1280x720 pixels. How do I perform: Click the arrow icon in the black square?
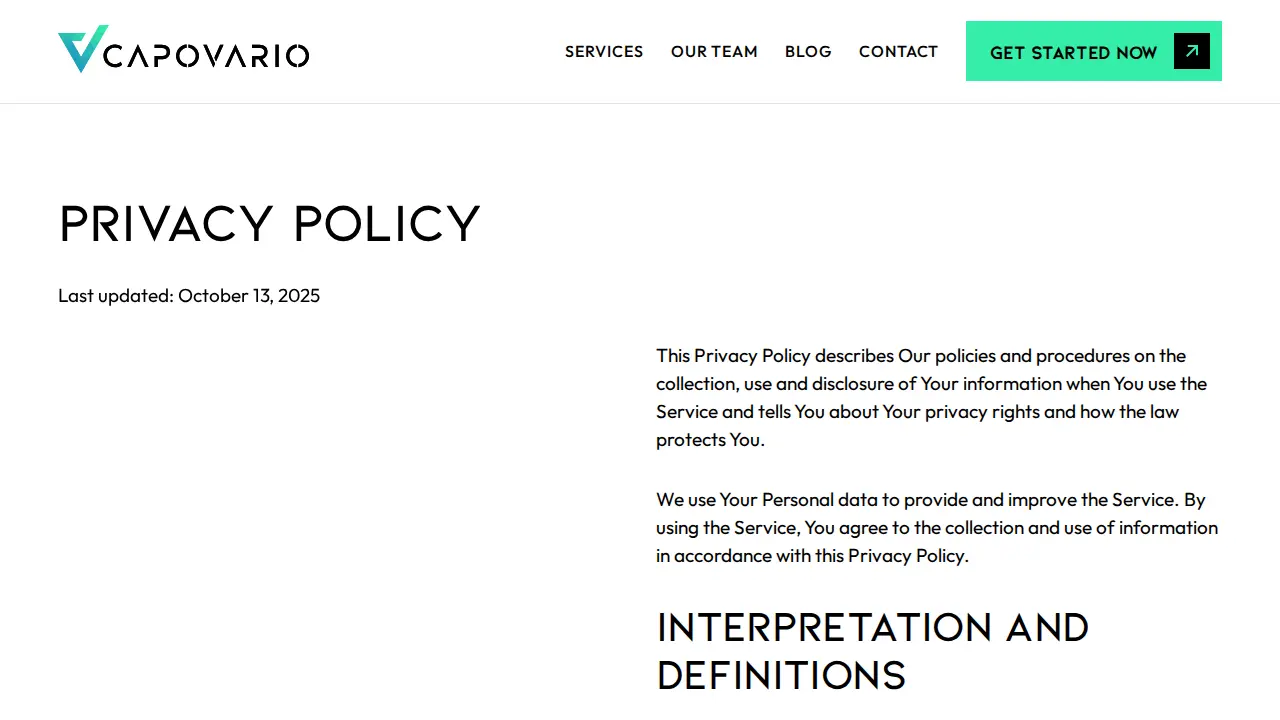click(1192, 51)
